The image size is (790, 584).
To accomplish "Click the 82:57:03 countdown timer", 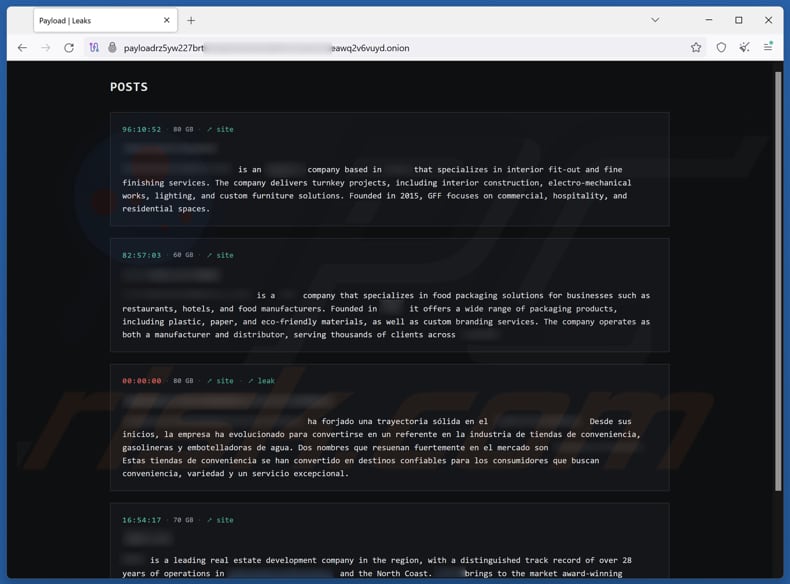I will (x=142, y=255).
